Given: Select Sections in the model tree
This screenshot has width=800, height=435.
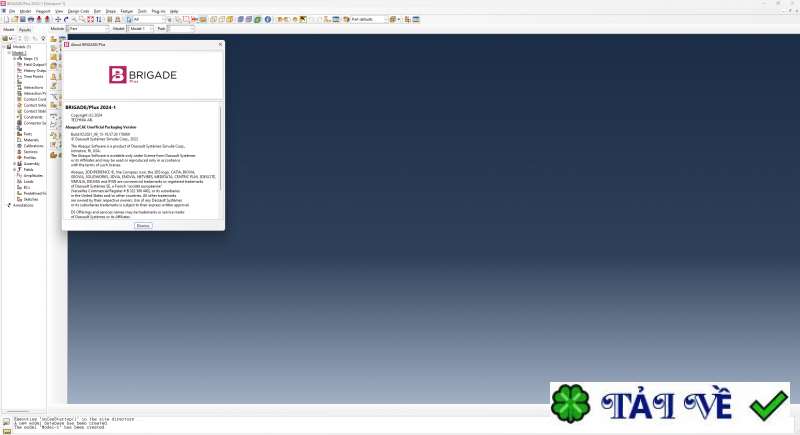Looking at the screenshot, I should [x=30, y=151].
